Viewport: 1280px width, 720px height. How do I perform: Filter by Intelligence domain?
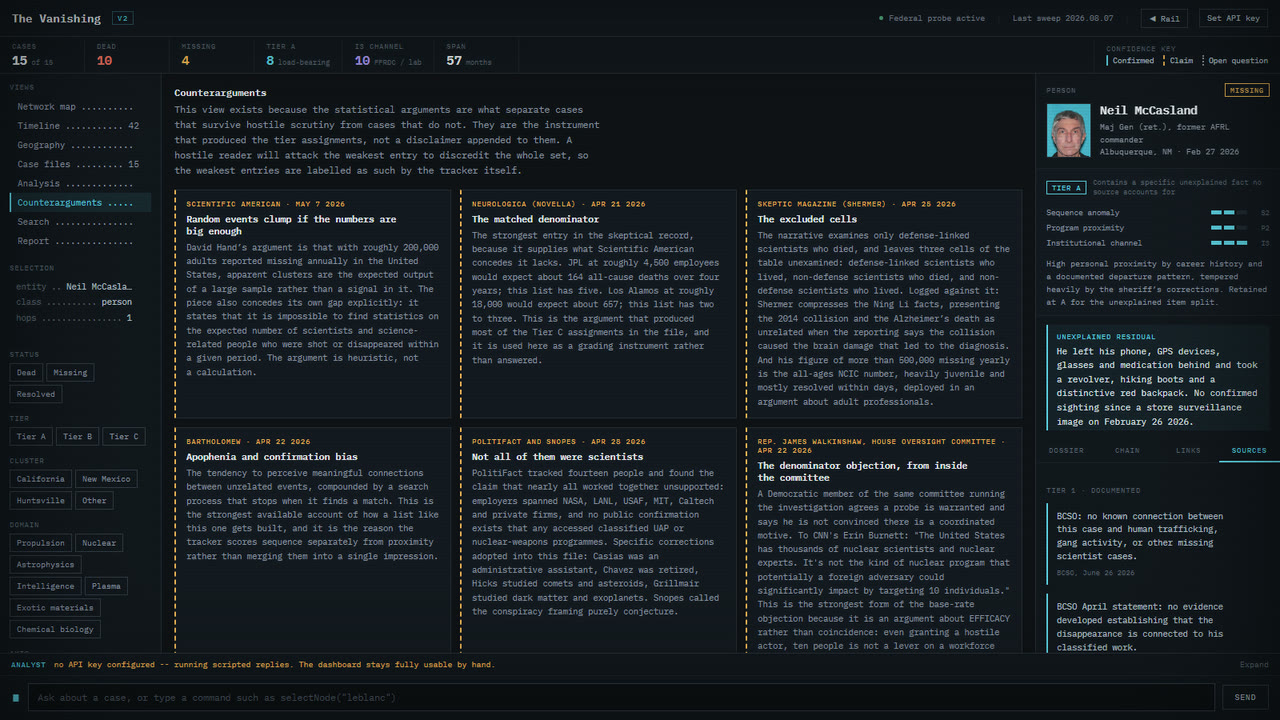pyautogui.click(x=45, y=586)
